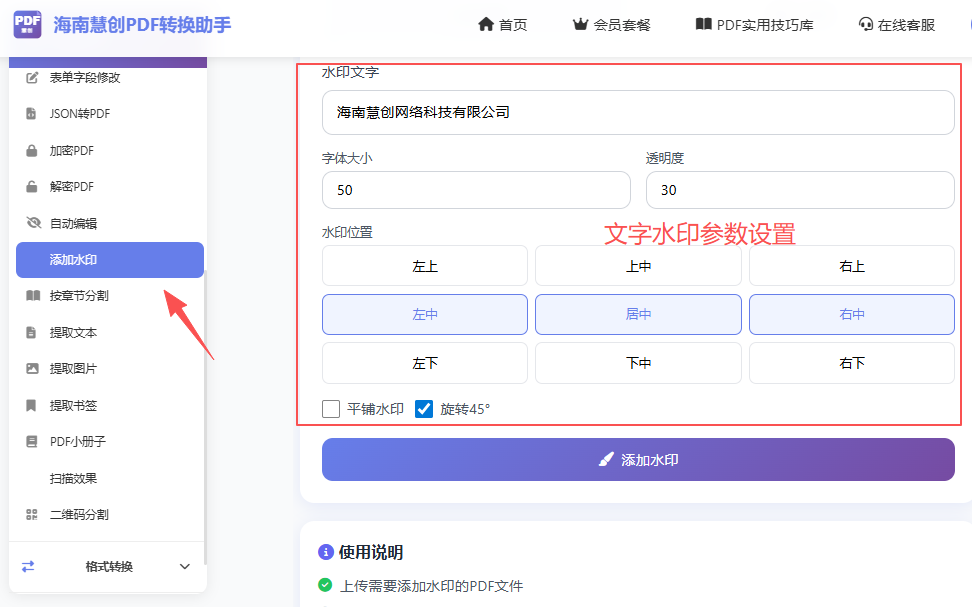Select 右中 watermark position
Viewport: 972px width, 607px height.
[852, 314]
